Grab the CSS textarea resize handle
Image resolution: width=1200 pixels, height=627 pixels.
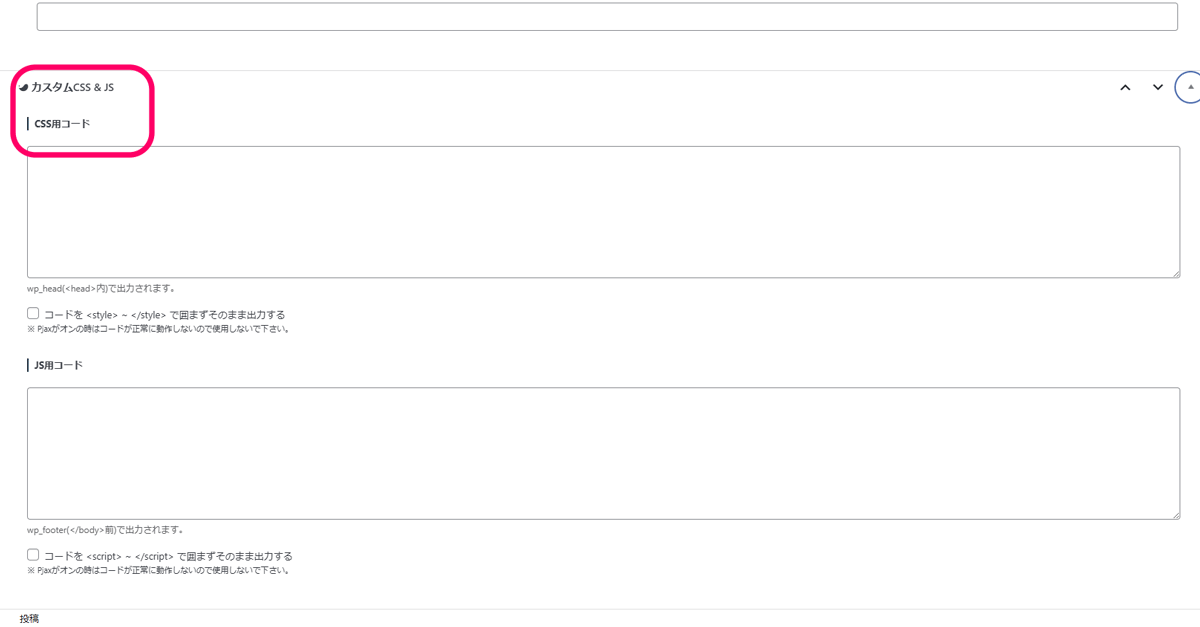coord(1174,272)
